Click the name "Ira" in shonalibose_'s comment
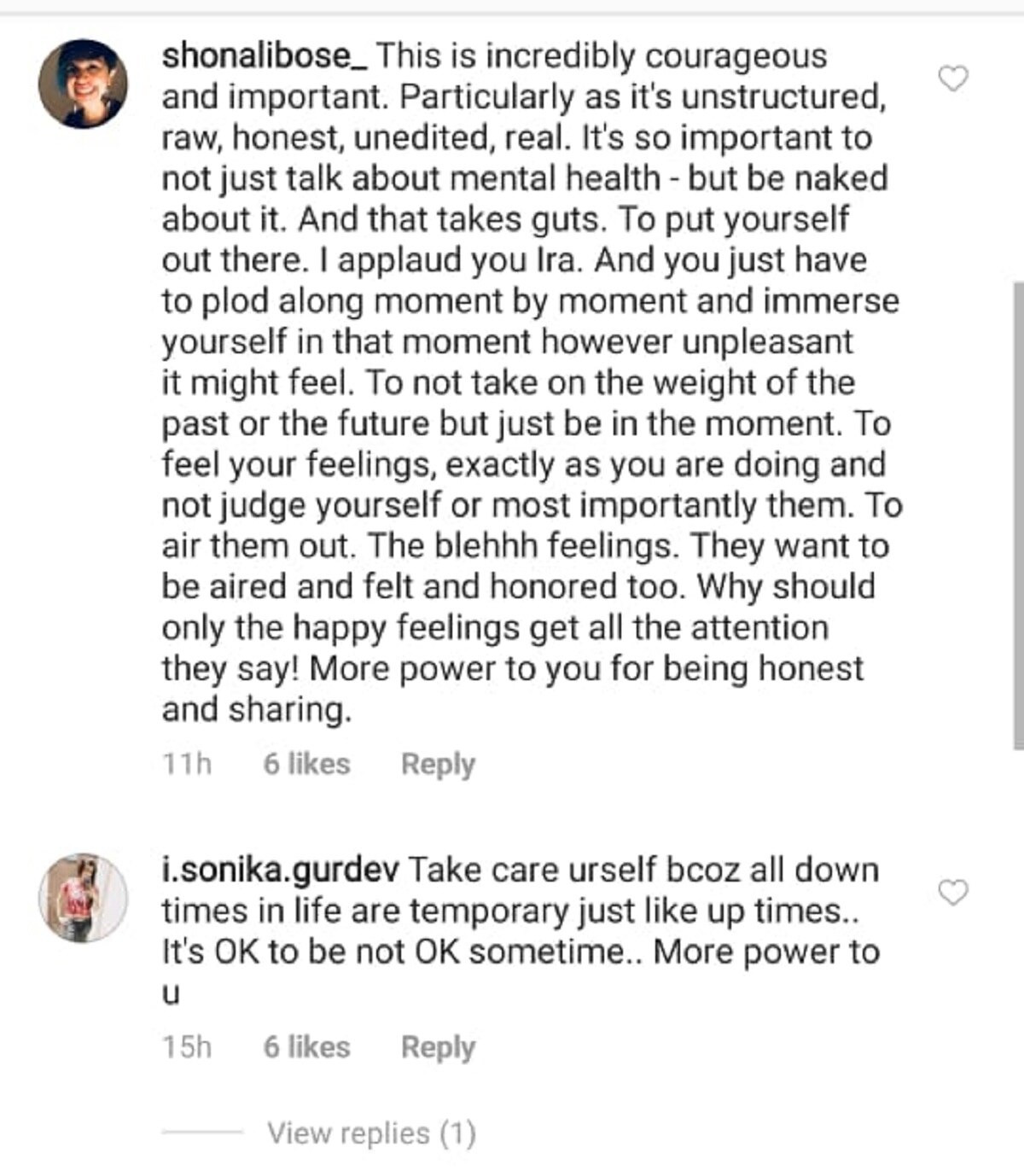 [x=559, y=260]
